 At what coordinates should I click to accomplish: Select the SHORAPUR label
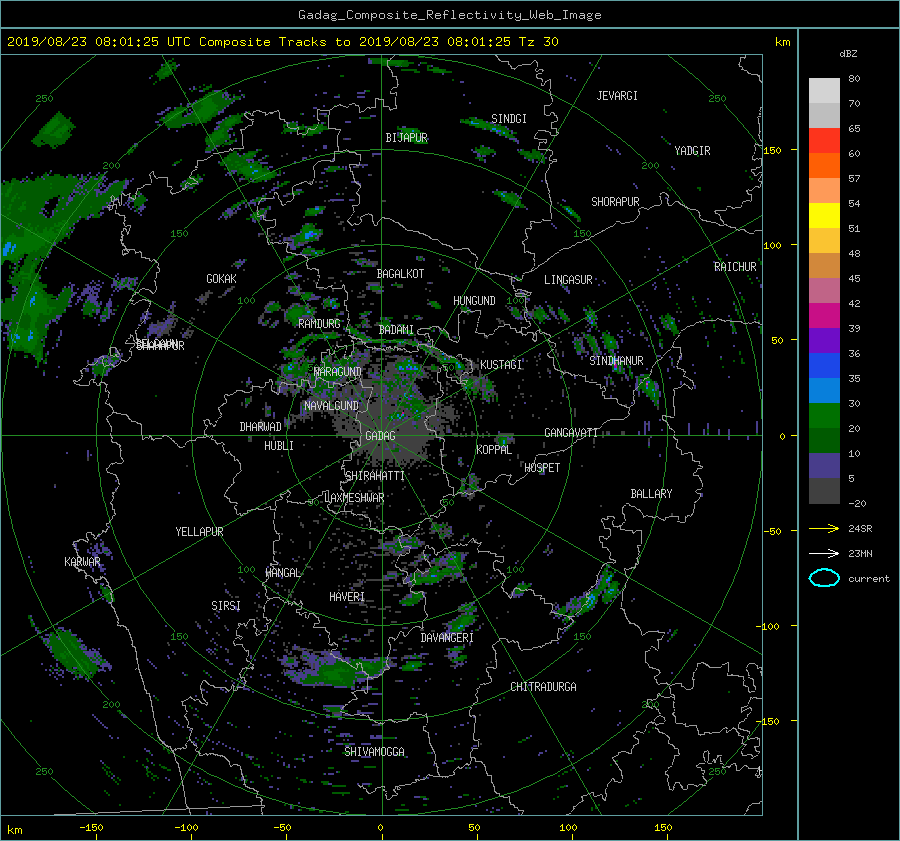click(615, 202)
